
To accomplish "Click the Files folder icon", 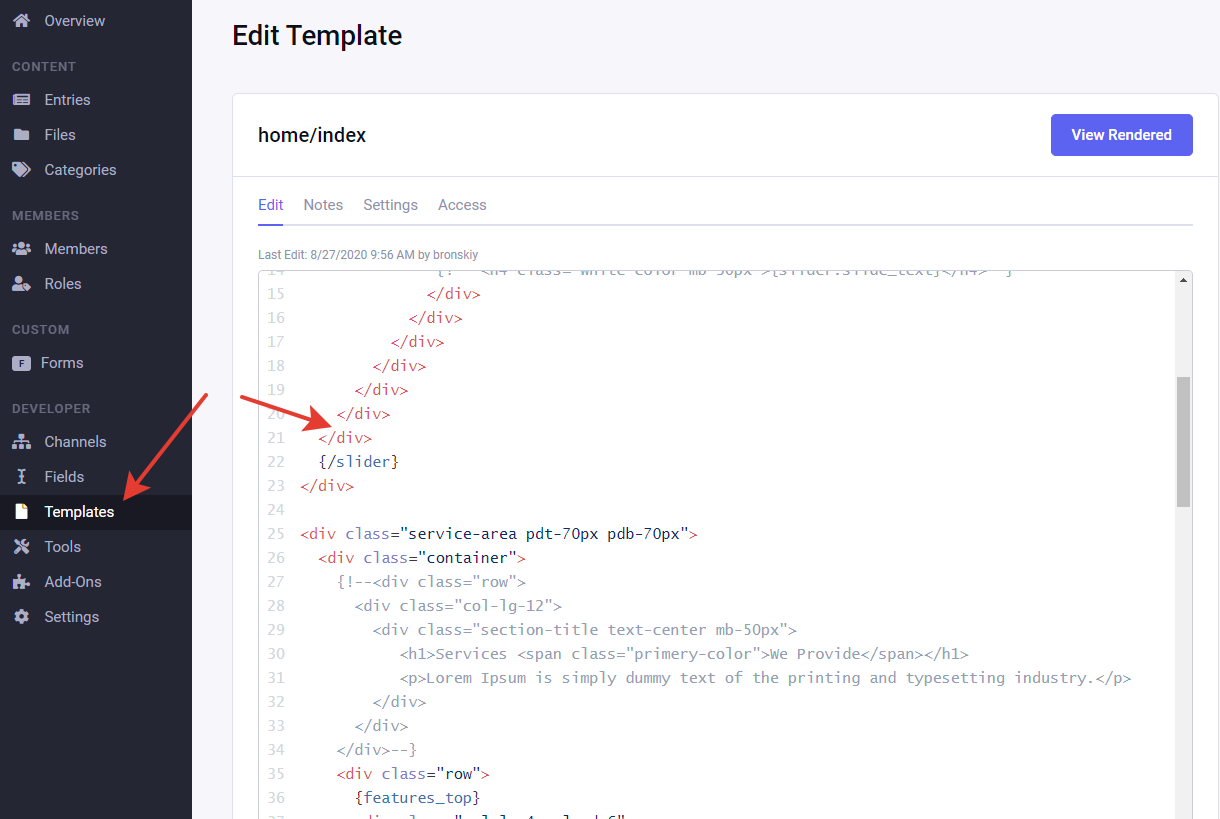I will pos(21,135).
